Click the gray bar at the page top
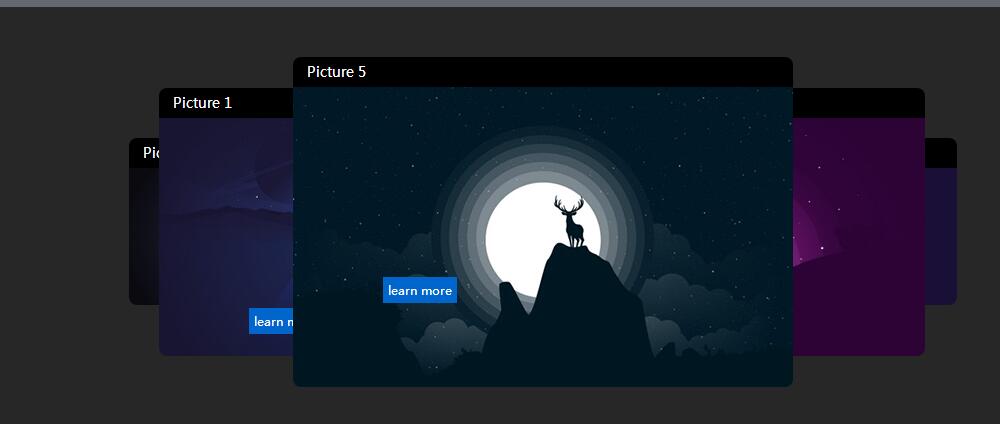Image resolution: width=1000 pixels, height=424 pixels. click(x=500, y=3)
